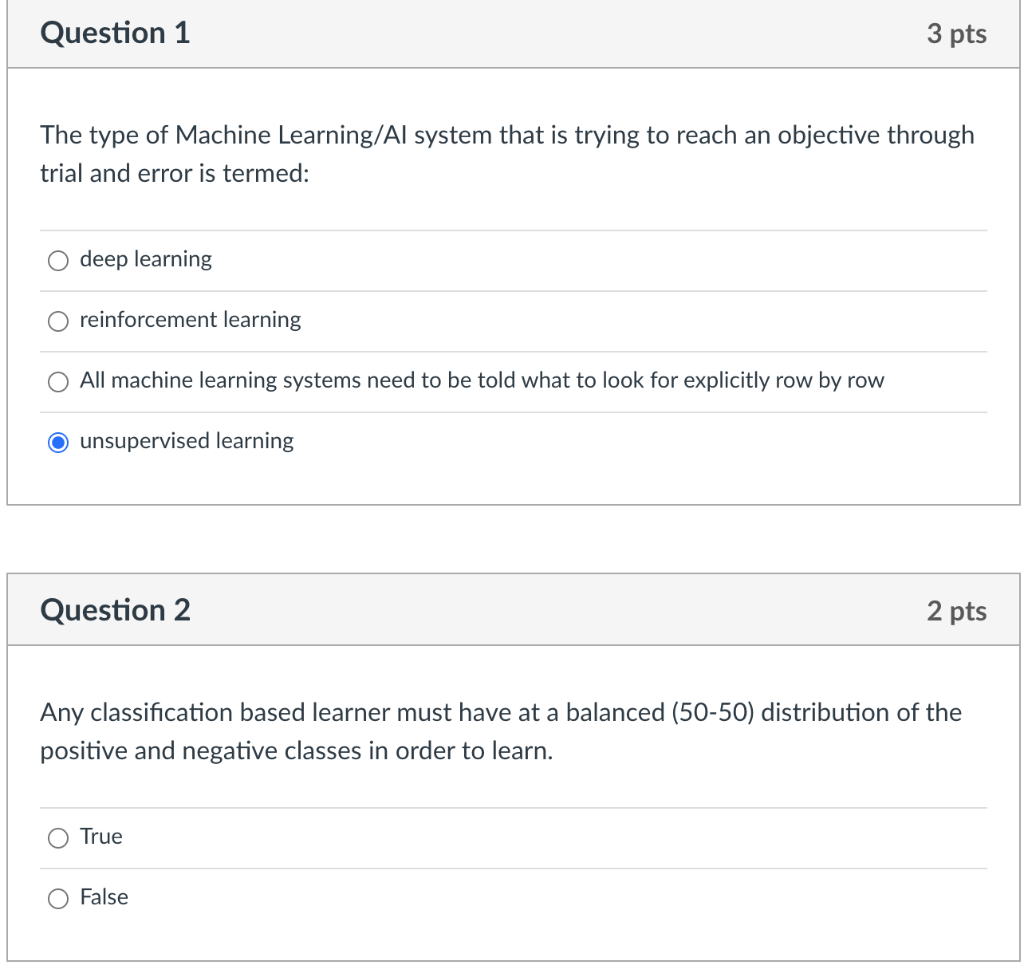Click inside the Question 1 answer area
This screenshot has width=1024, height=965.
click(512, 350)
